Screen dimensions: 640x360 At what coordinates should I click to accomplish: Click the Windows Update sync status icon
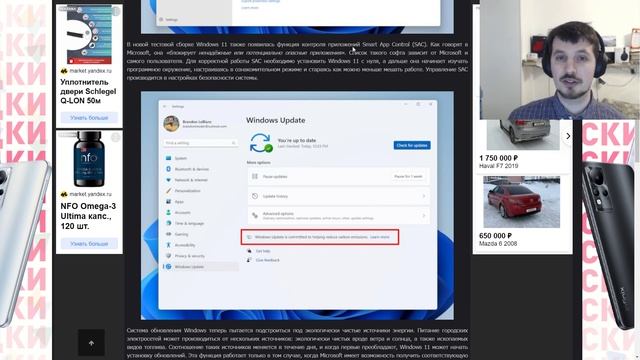pyautogui.click(x=261, y=143)
